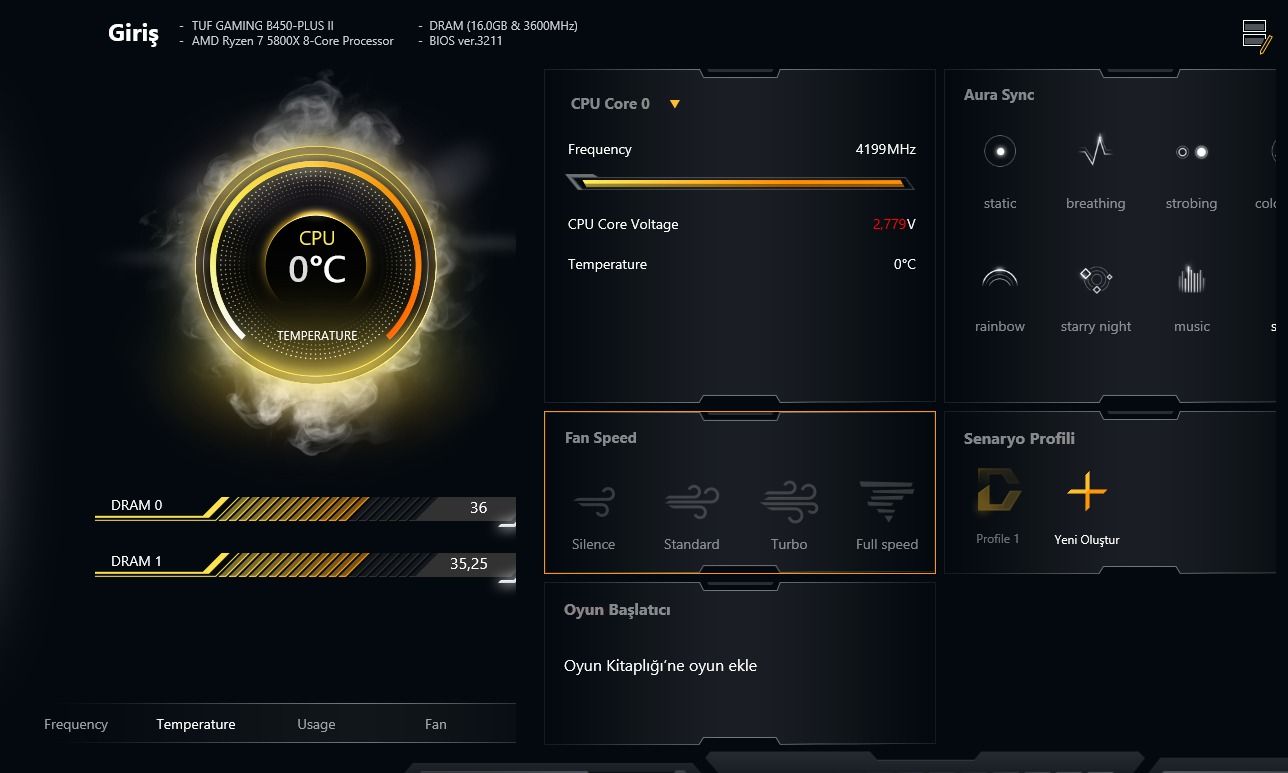The image size is (1288, 773).
Task: Click the circular CPU temperature gauge
Action: click(x=316, y=264)
